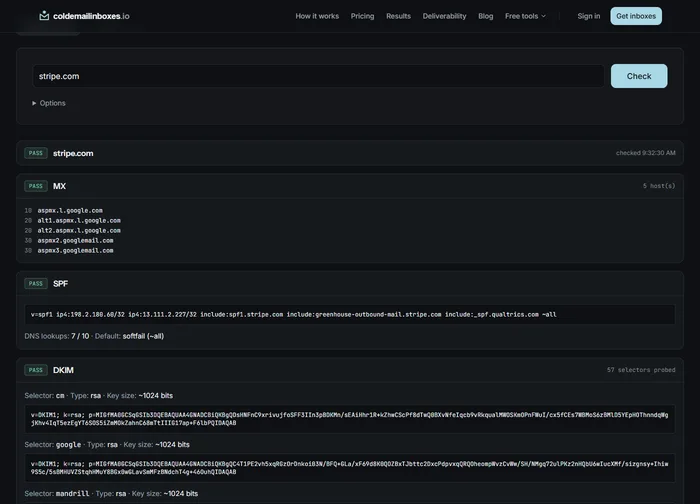
Task: Click the Selector: cm line
Action: pos(99,396)
